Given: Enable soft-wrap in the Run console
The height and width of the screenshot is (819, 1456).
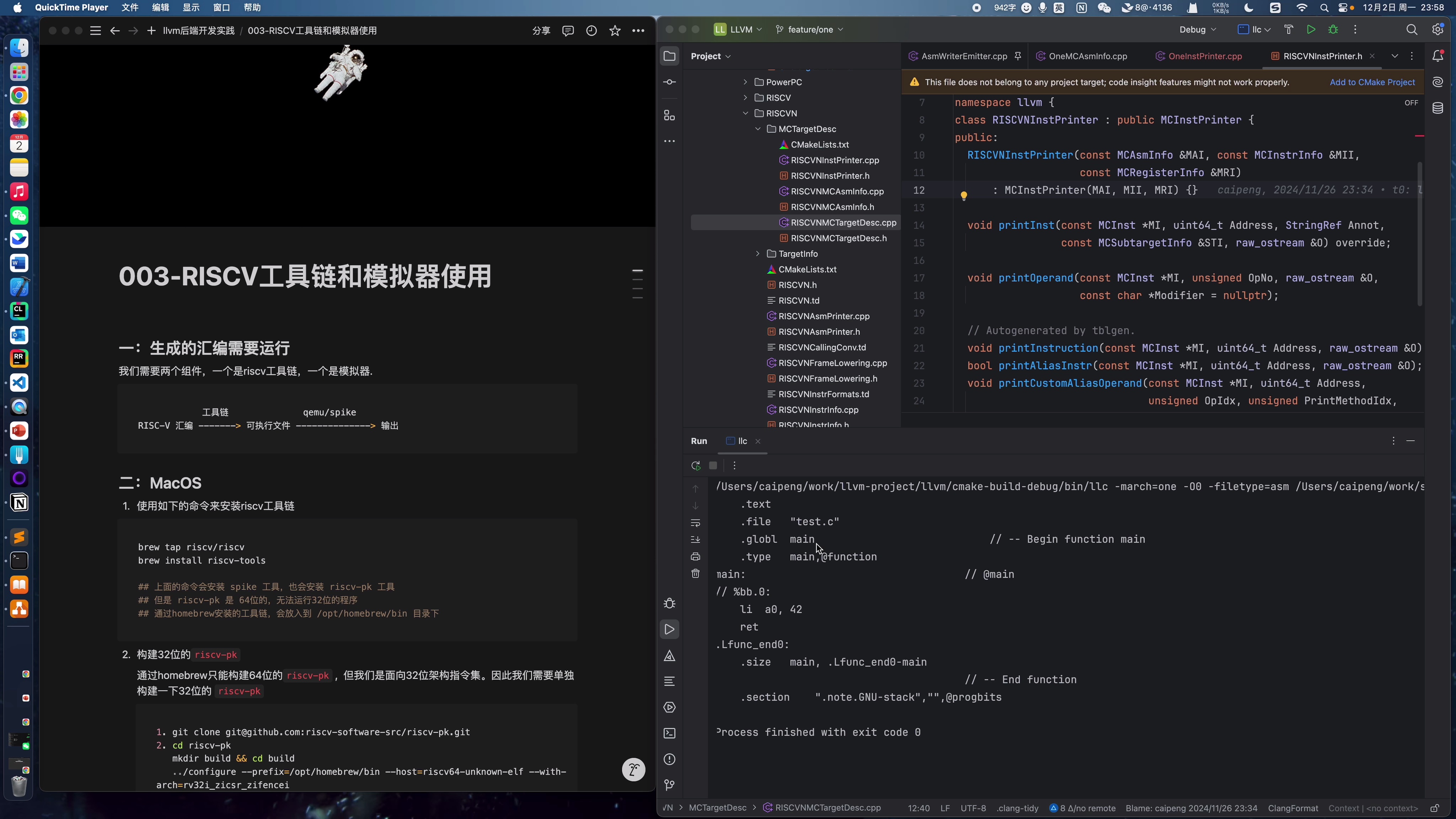Looking at the screenshot, I should tap(696, 523).
